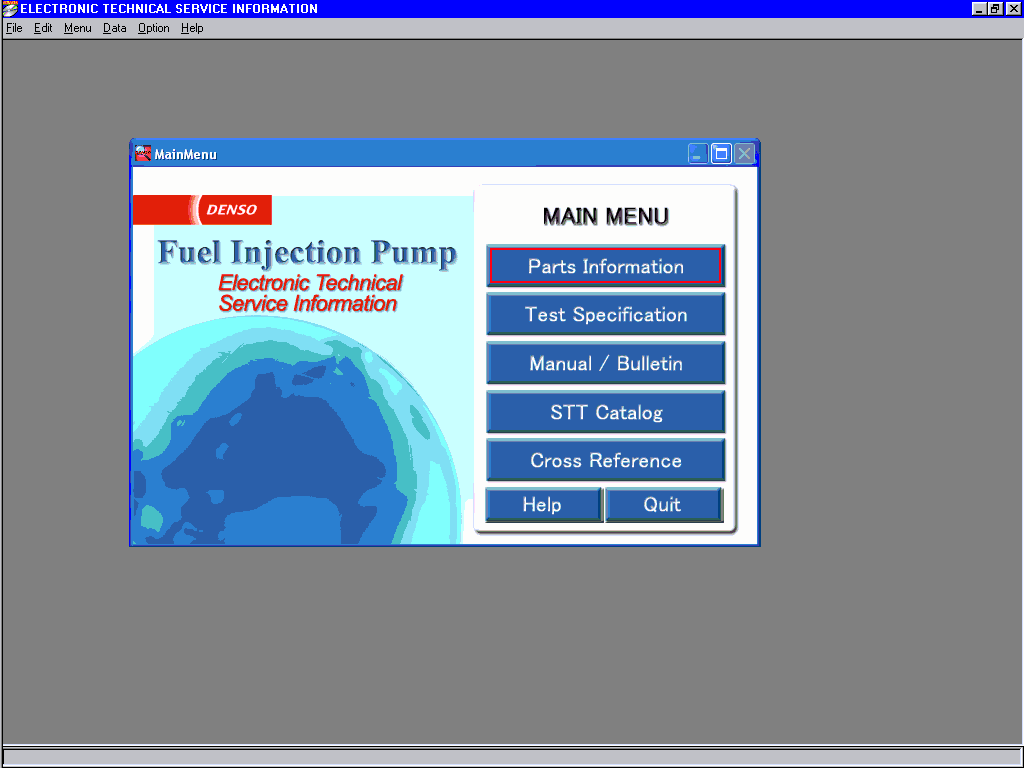Open the Edit menu
Viewport: 1024px width, 768px height.
(43, 28)
